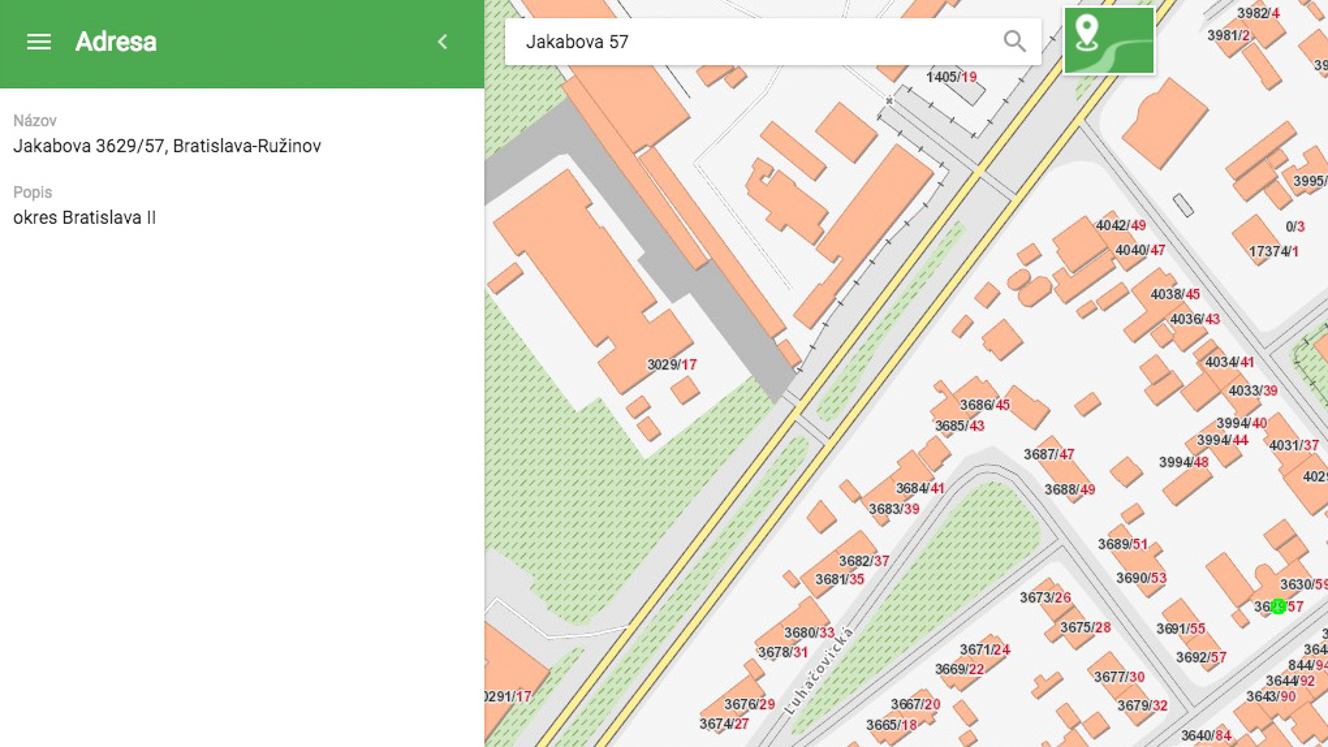Click building label 3994/40
This screenshot has width=1328, height=747.
pyautogui.click(x=1242, y=424)
